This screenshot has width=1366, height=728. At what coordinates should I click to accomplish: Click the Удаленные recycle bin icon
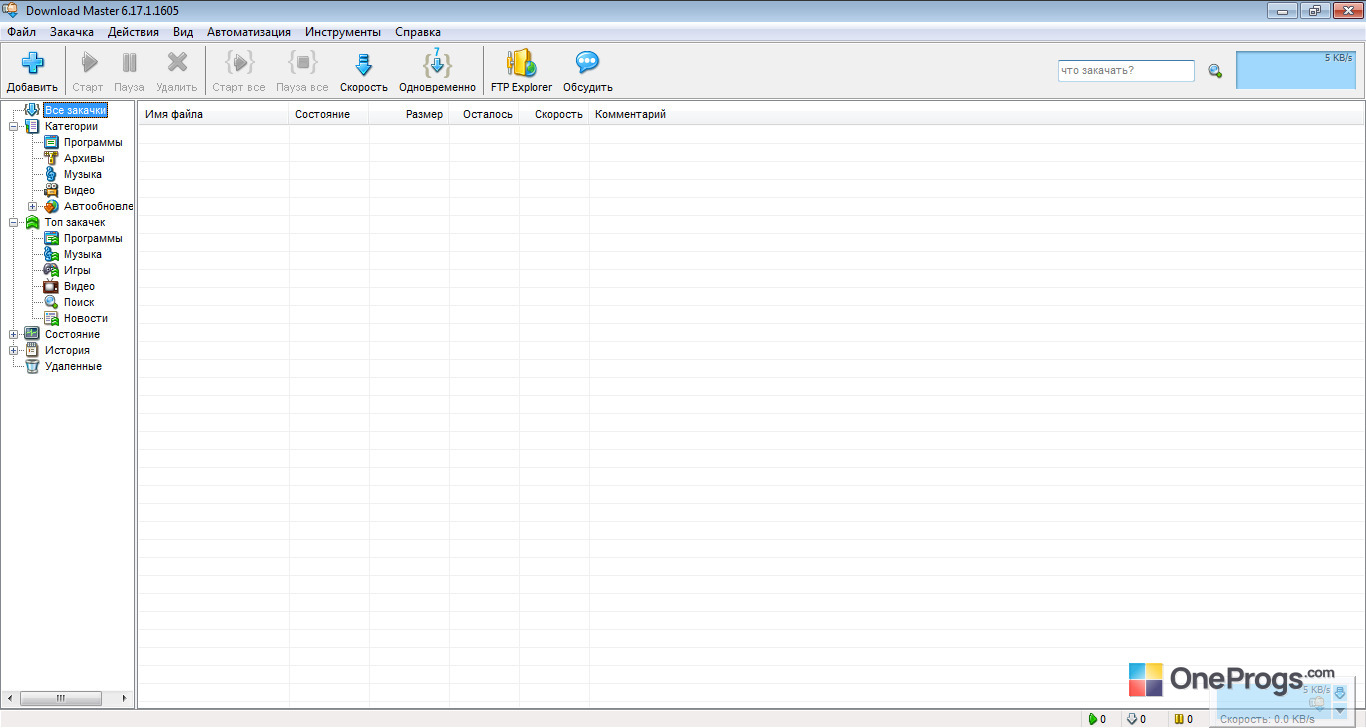[x=32, y=366]
